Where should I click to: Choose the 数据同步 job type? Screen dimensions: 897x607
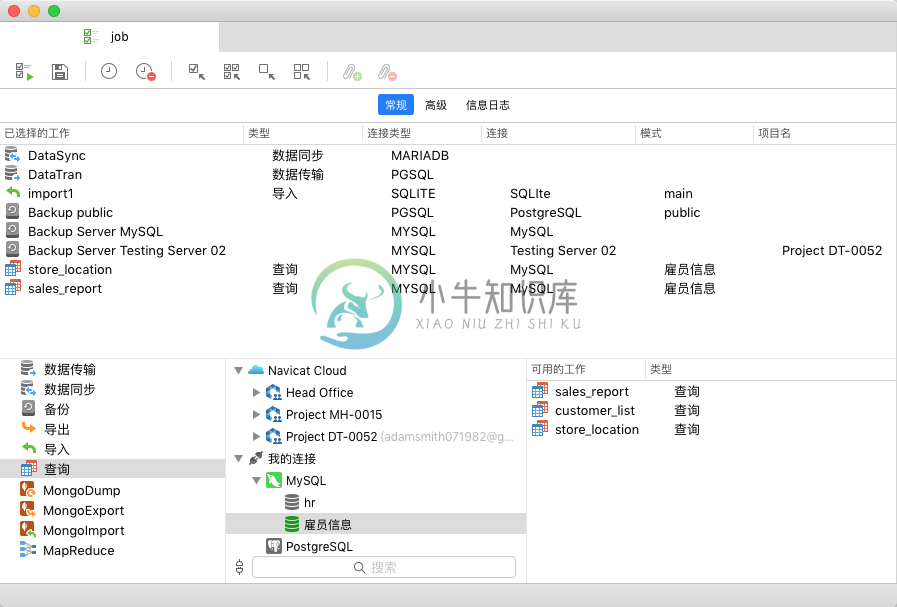[x=113, y=390]
